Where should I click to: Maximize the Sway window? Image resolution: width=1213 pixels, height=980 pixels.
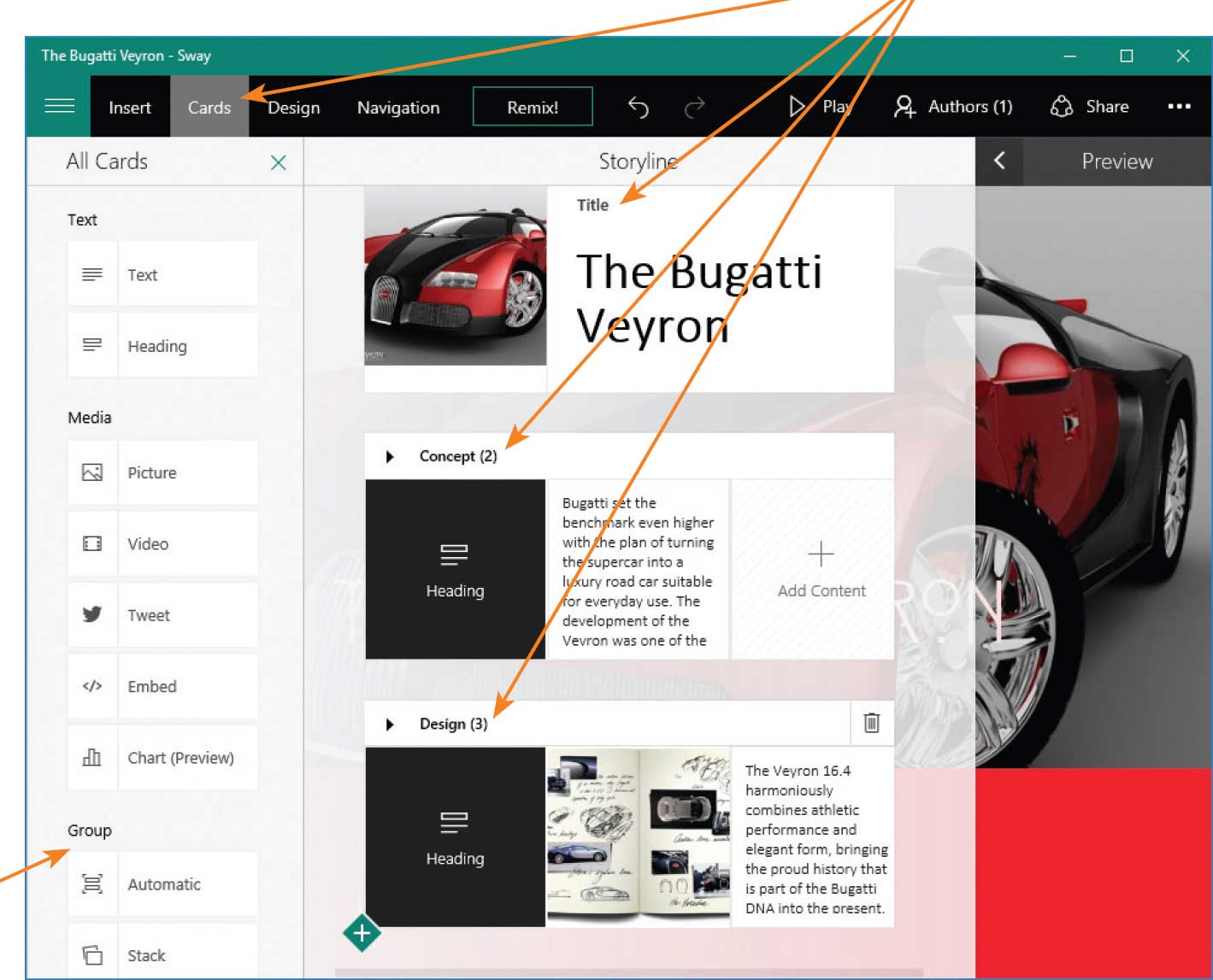pyautogui.click(x=1127, y=56)
